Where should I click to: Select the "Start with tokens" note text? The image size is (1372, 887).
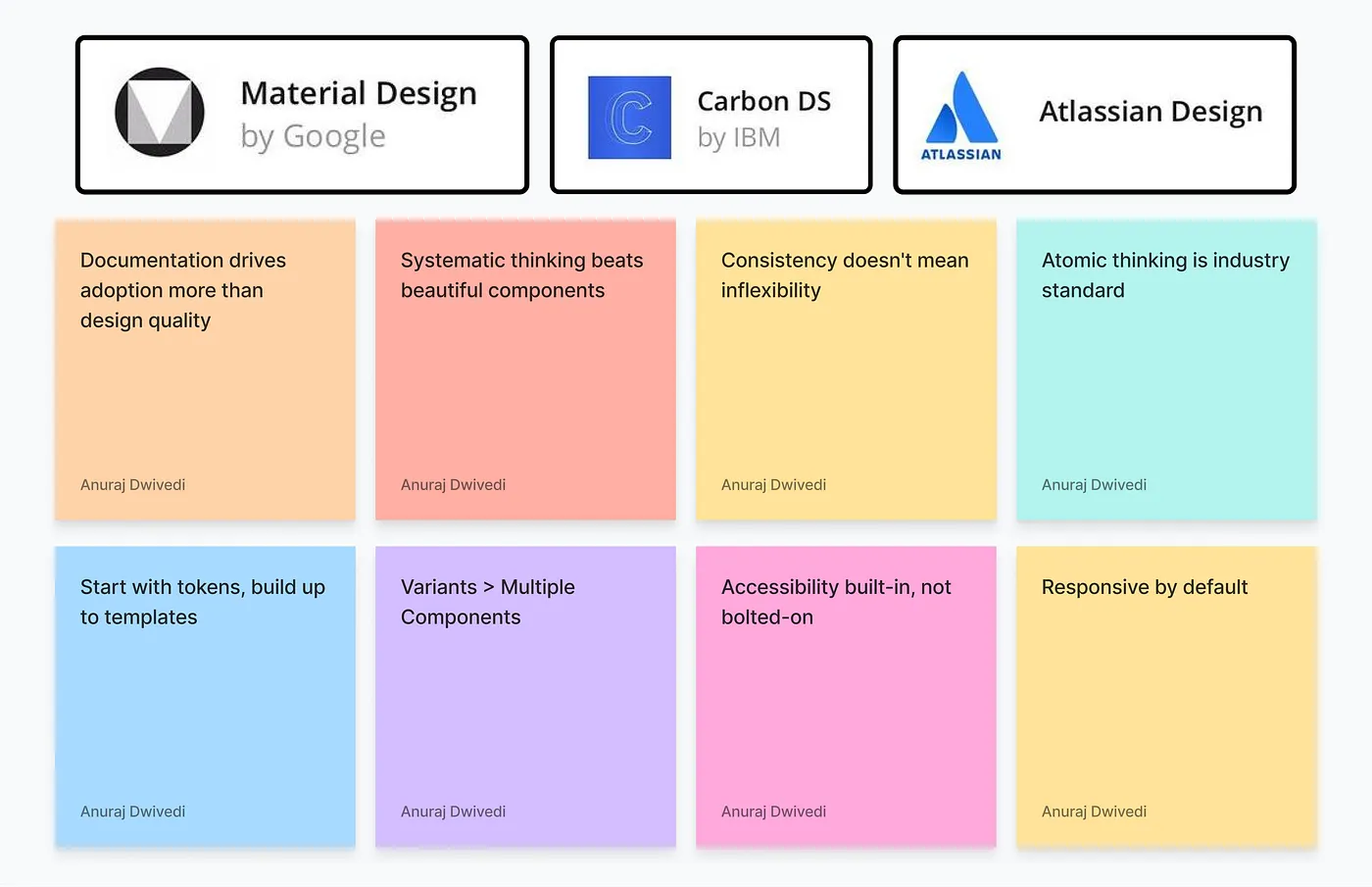click(x=203, y=602)
